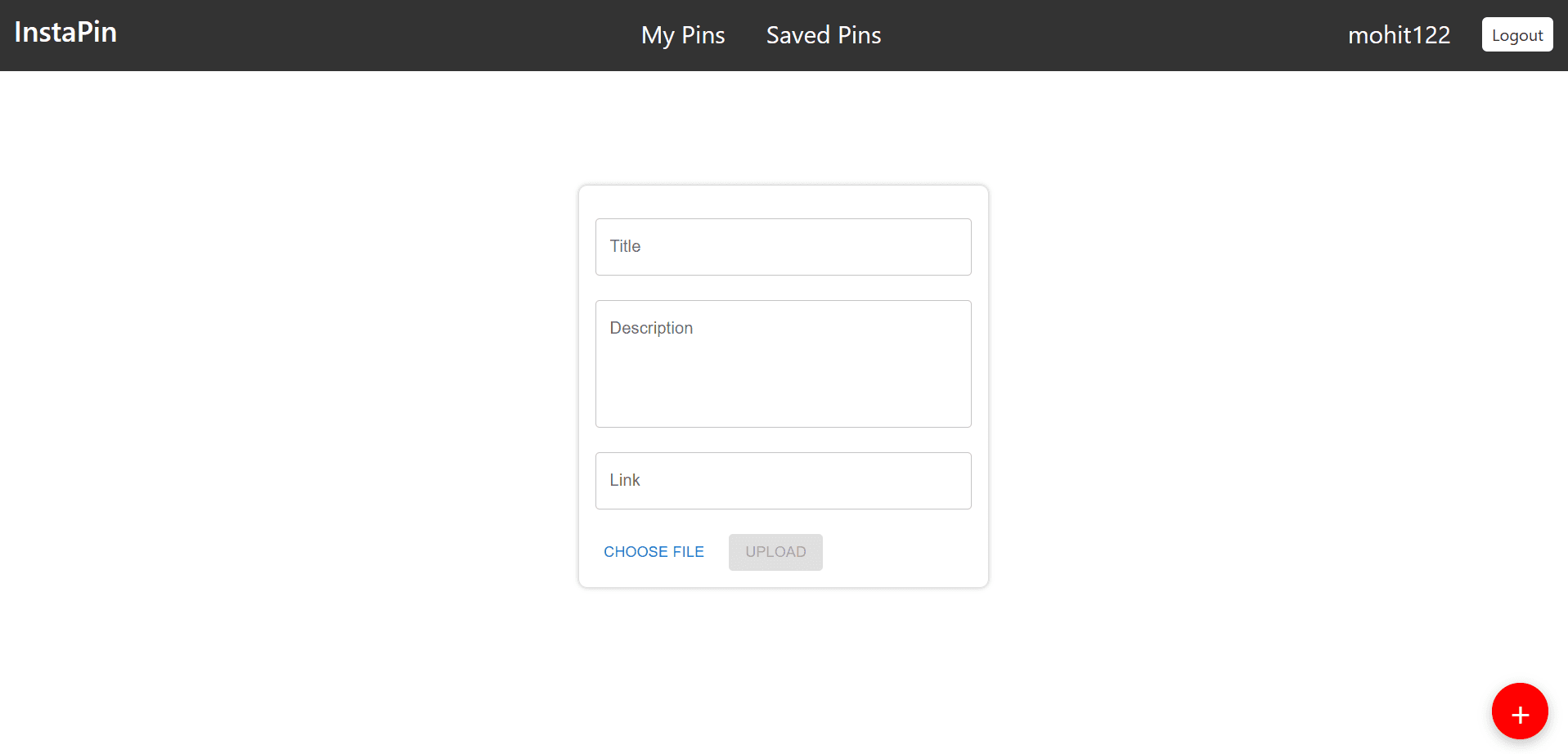Click the red plus floating button
The width and height of the screenshot is (1568, 754).
pos(1519,711)
